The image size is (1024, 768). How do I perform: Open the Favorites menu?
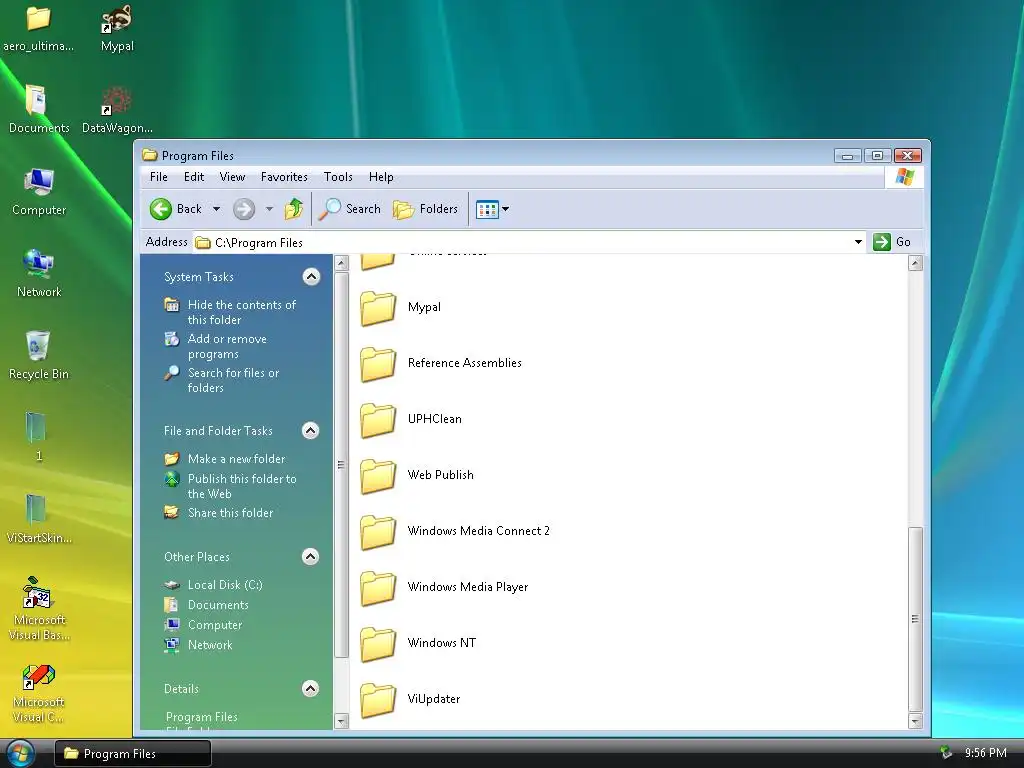pyautogui.click(x=284, y=177)
